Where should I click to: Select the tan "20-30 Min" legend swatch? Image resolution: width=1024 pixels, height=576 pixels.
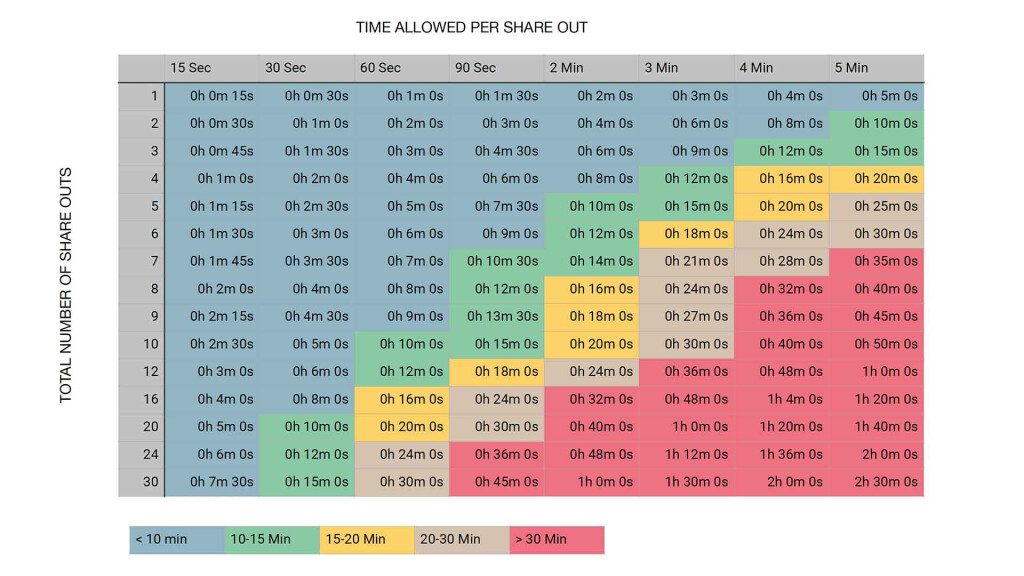(x=461, y=539)
